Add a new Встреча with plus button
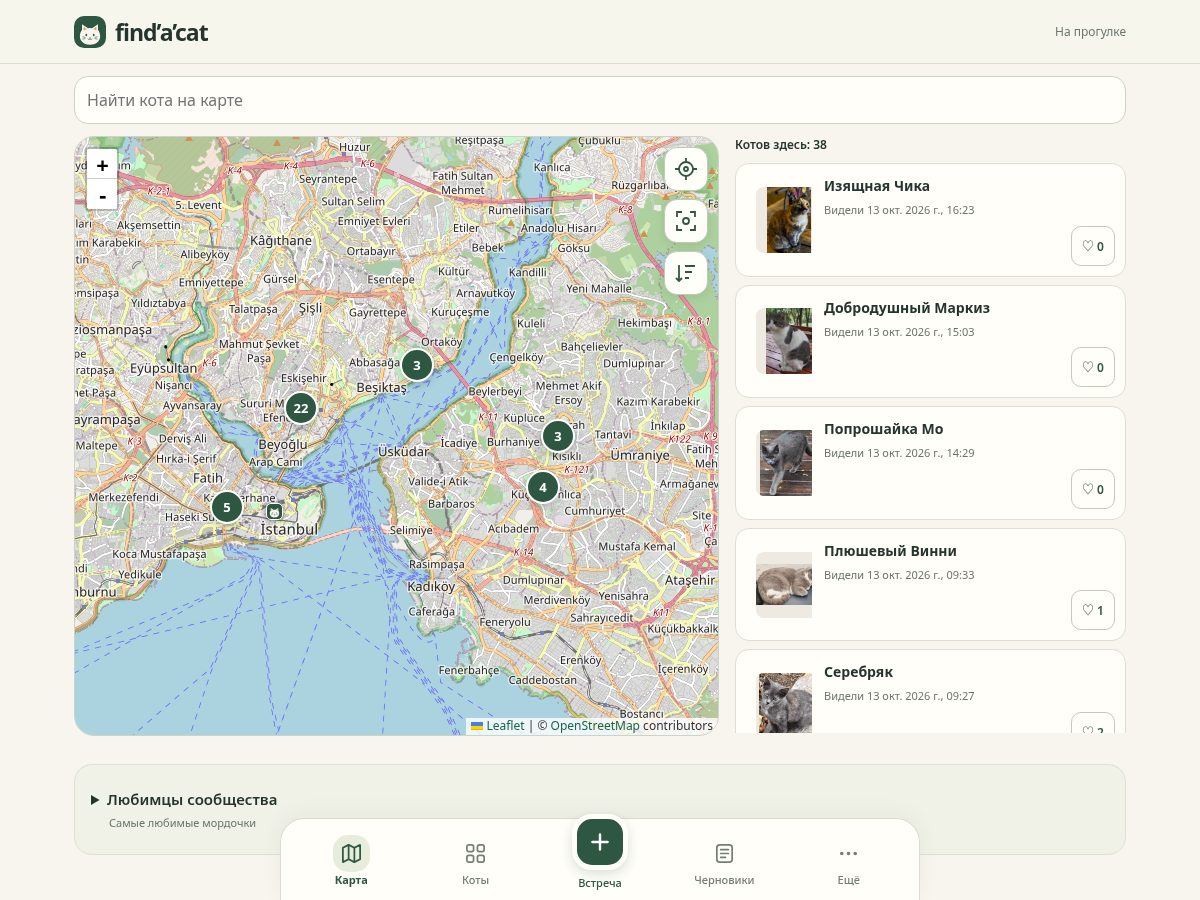Screen dimensions: 1200x900 (x=600, y=842)
